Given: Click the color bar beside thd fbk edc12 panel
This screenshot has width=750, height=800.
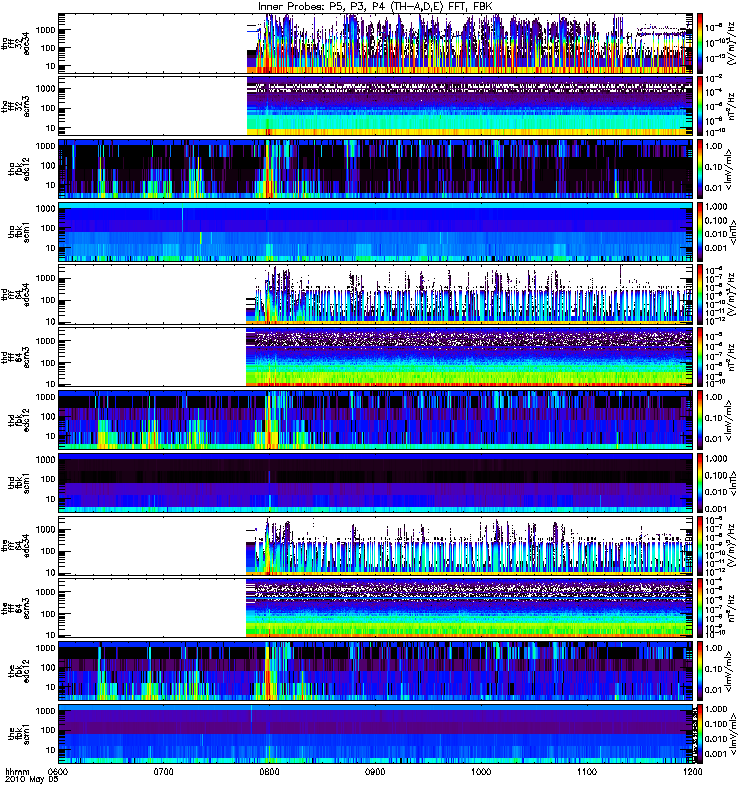Looking at the screenshot, I should coord(699,420).
